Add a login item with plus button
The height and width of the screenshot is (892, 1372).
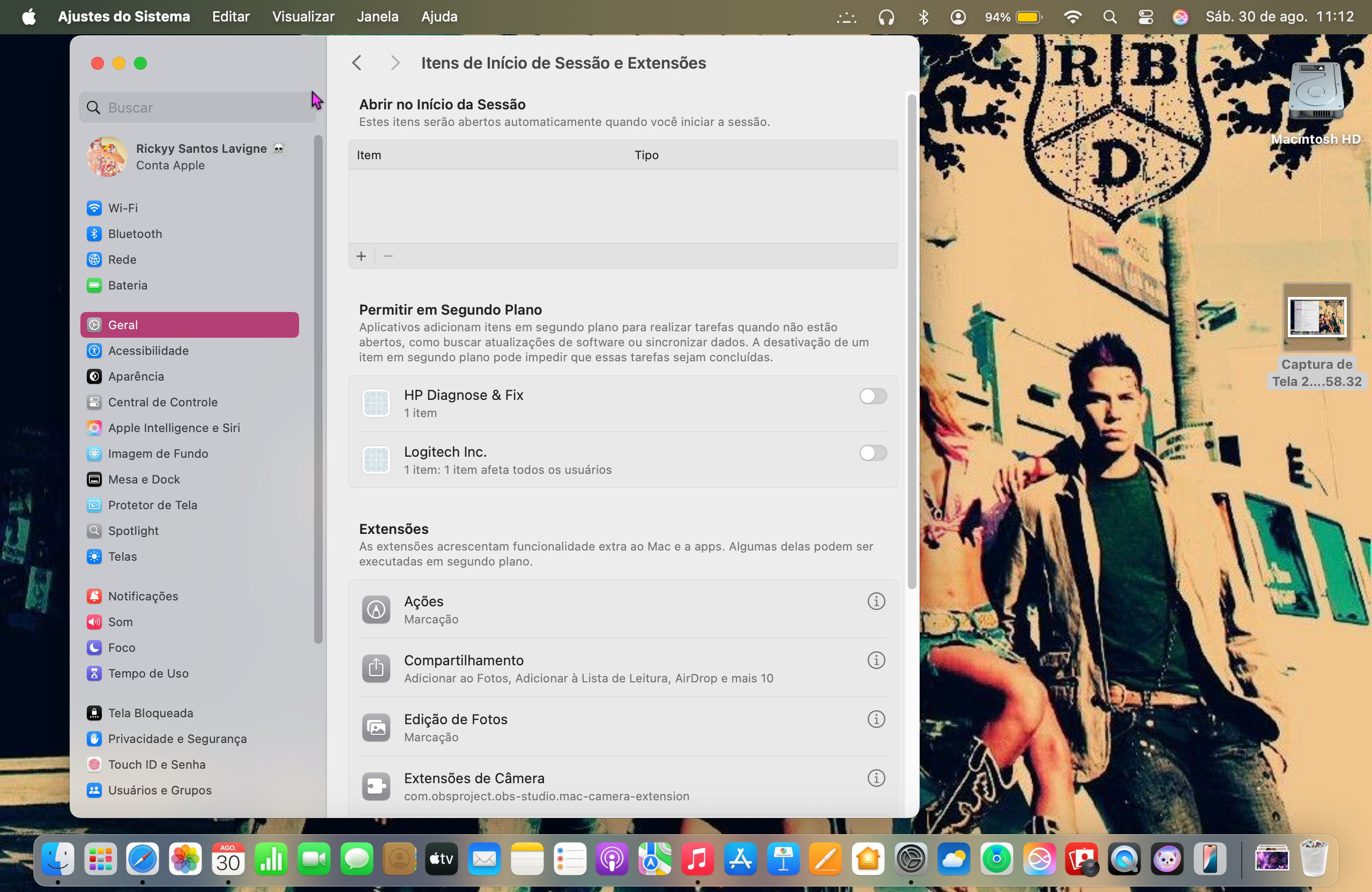click(x=361, y=256)
